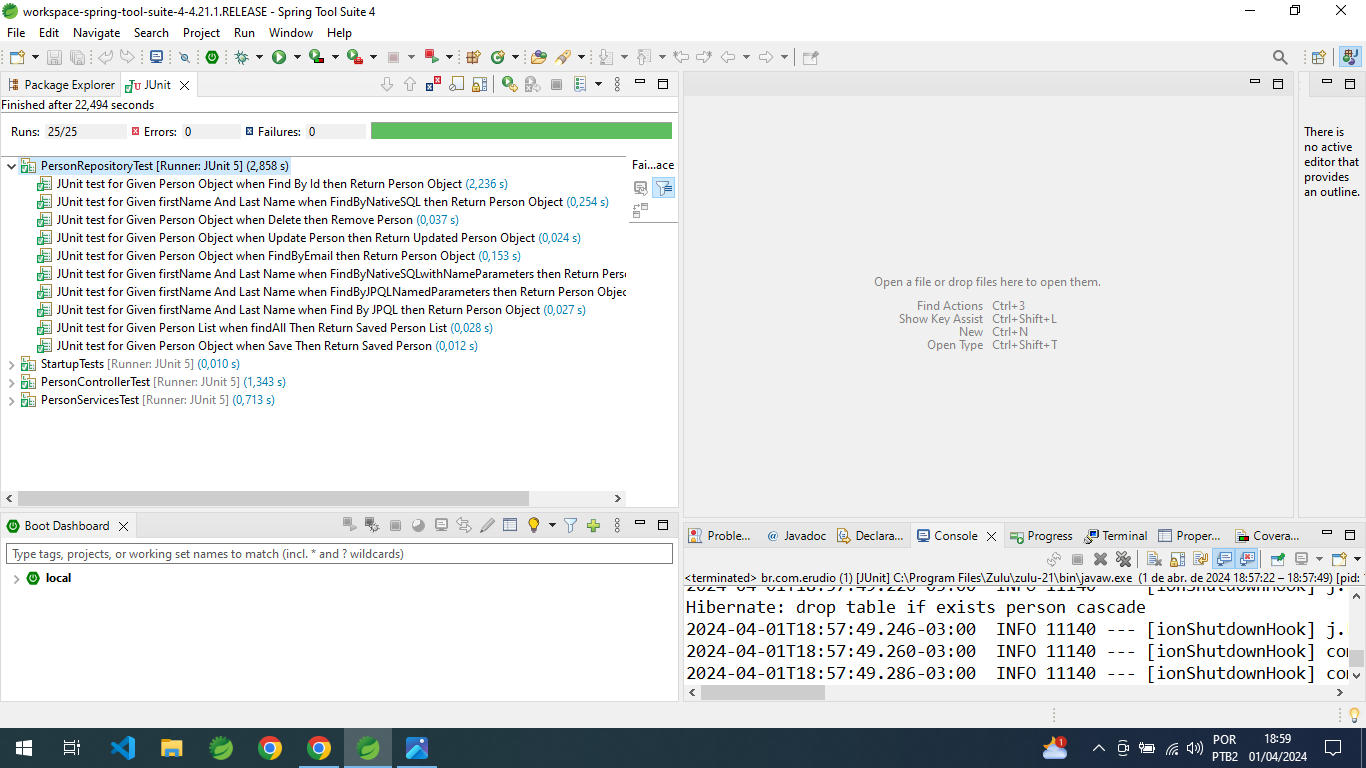Screen dimensions: 1366x768
Task: Click the Open Perspective icon
Action: point(1319,57)
